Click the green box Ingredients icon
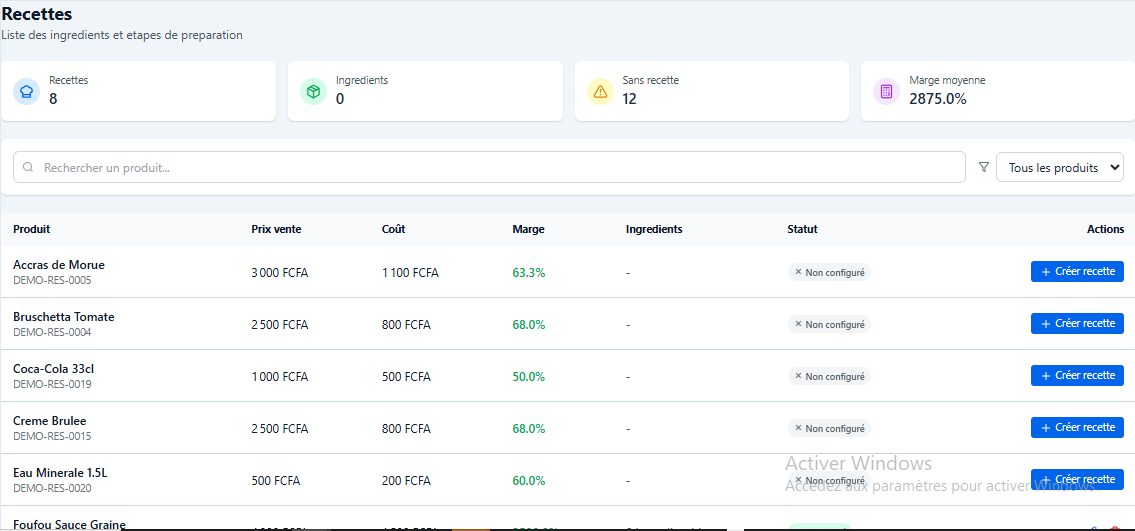1135x531 pixels. pyautogui.click(x=313, y=91)
